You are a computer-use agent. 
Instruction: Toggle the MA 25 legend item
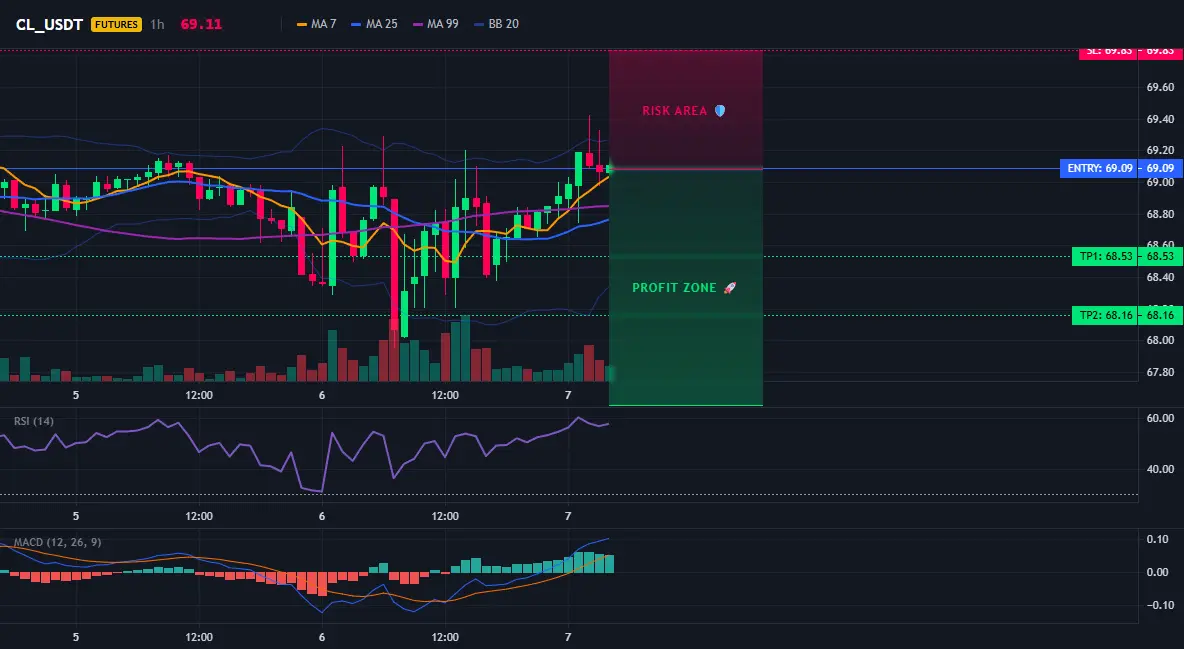[x=375, y=24]
